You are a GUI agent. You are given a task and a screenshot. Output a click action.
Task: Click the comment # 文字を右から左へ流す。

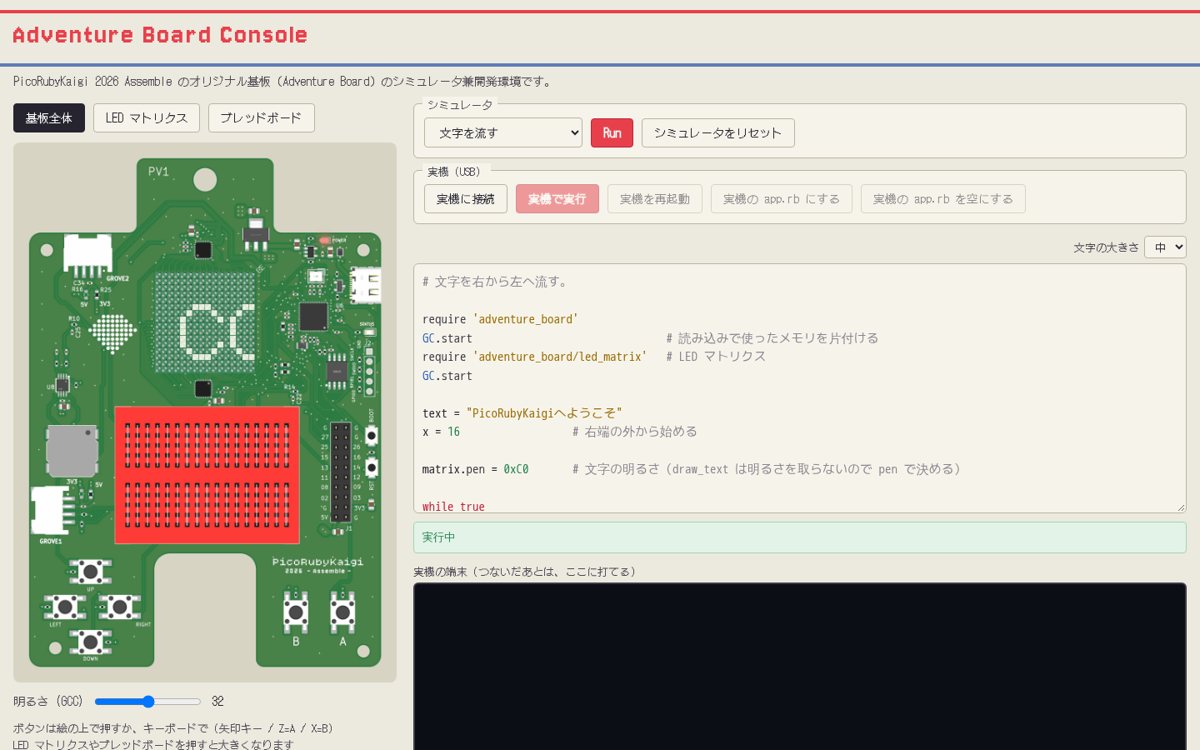(495, 282)
